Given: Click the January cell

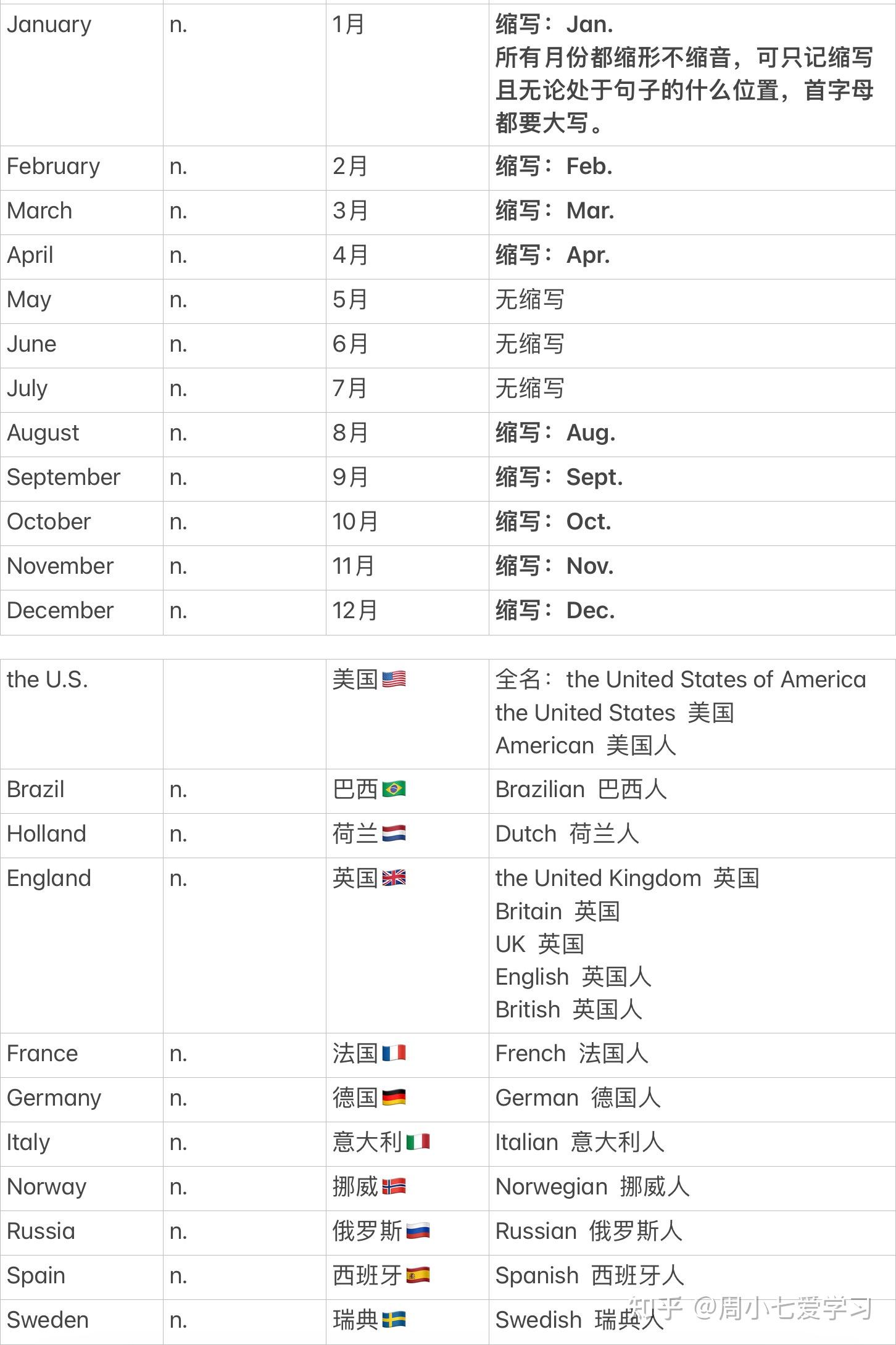Looking at the screenshot, I should pos(81,75).
